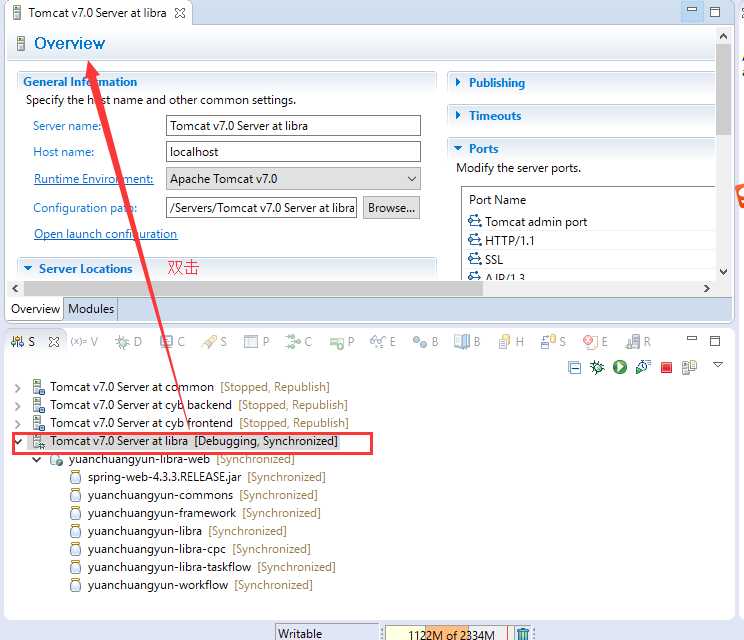Close the Tomcat v7.0 Server at libra editor tab

point(180,13)
